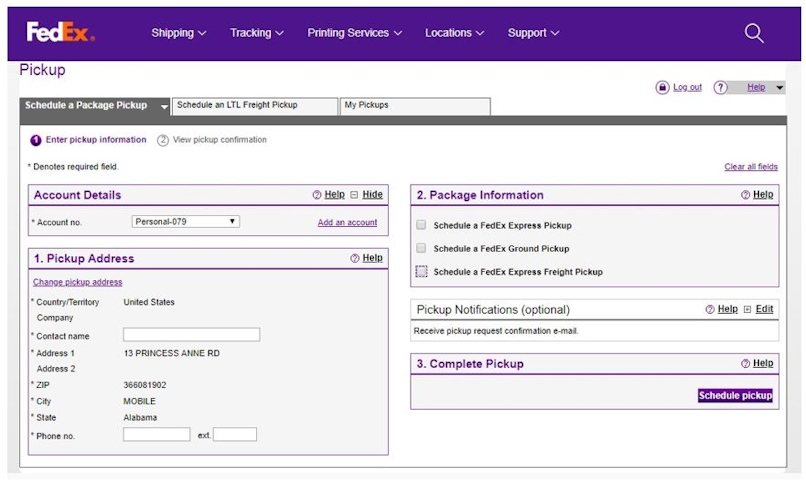806x485 pixels.
Task: Enable Schedule a FedEx Express Pickup checkbox
Action: [x=421, y=225]
